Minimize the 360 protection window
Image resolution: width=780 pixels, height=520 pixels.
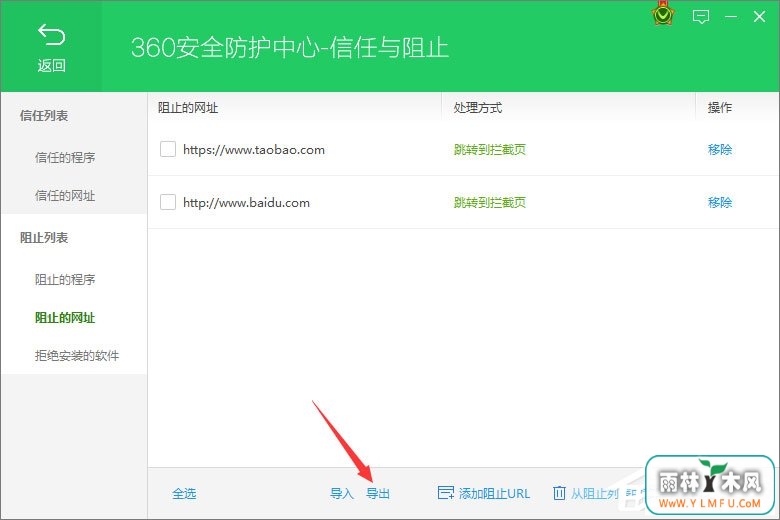731,17
